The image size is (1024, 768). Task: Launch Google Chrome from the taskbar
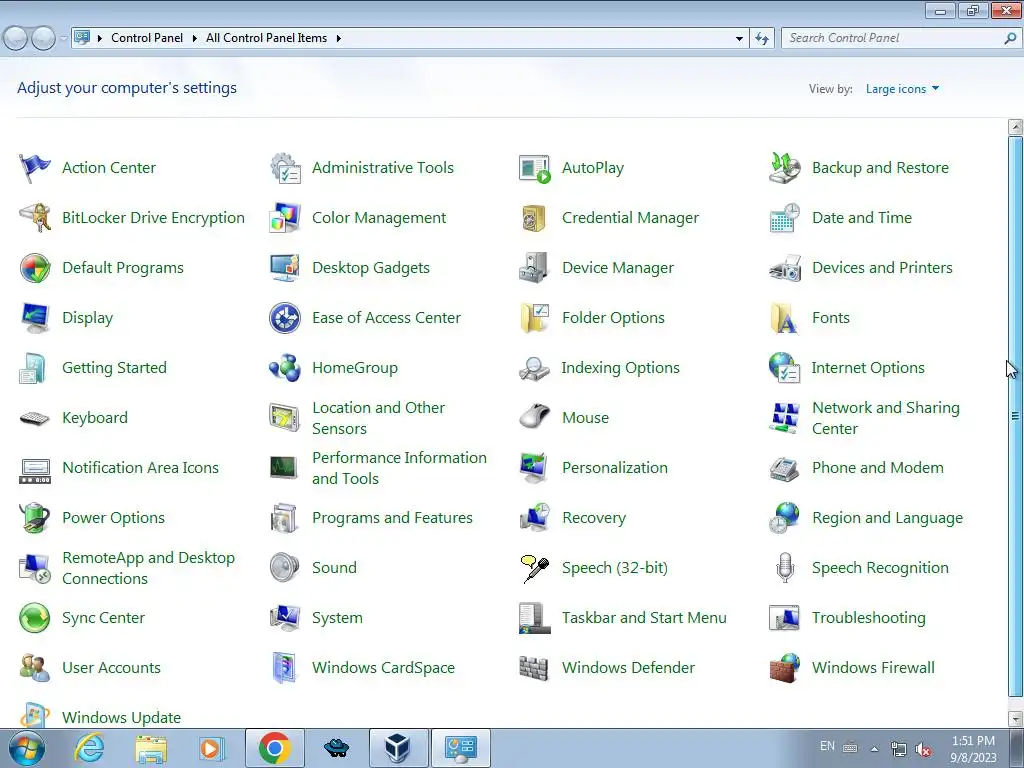(x=274, y=748)
